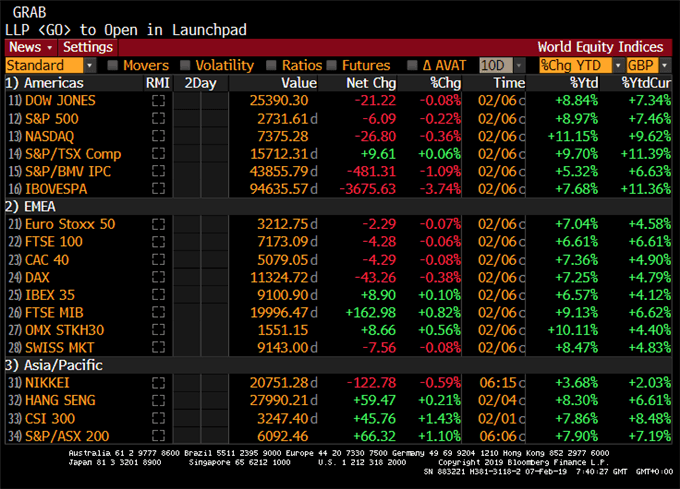This screenshot has height=489, width=680.
Task: Enable the Ratios checkbox
Action: [x=271, y=65]
